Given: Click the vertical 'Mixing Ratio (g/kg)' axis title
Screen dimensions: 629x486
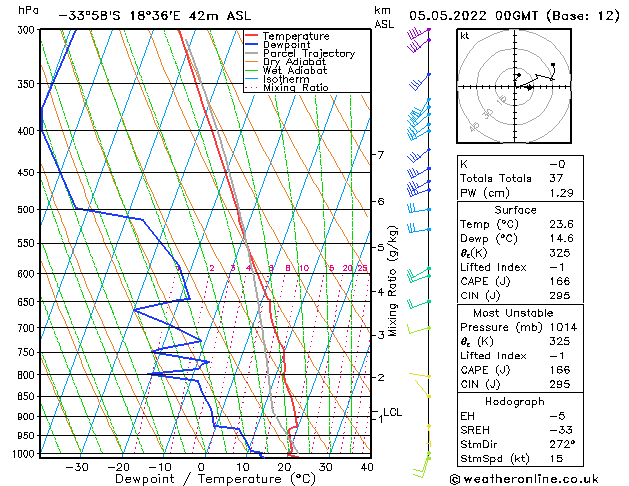Looking at the screenshot, I should [392, 281].
